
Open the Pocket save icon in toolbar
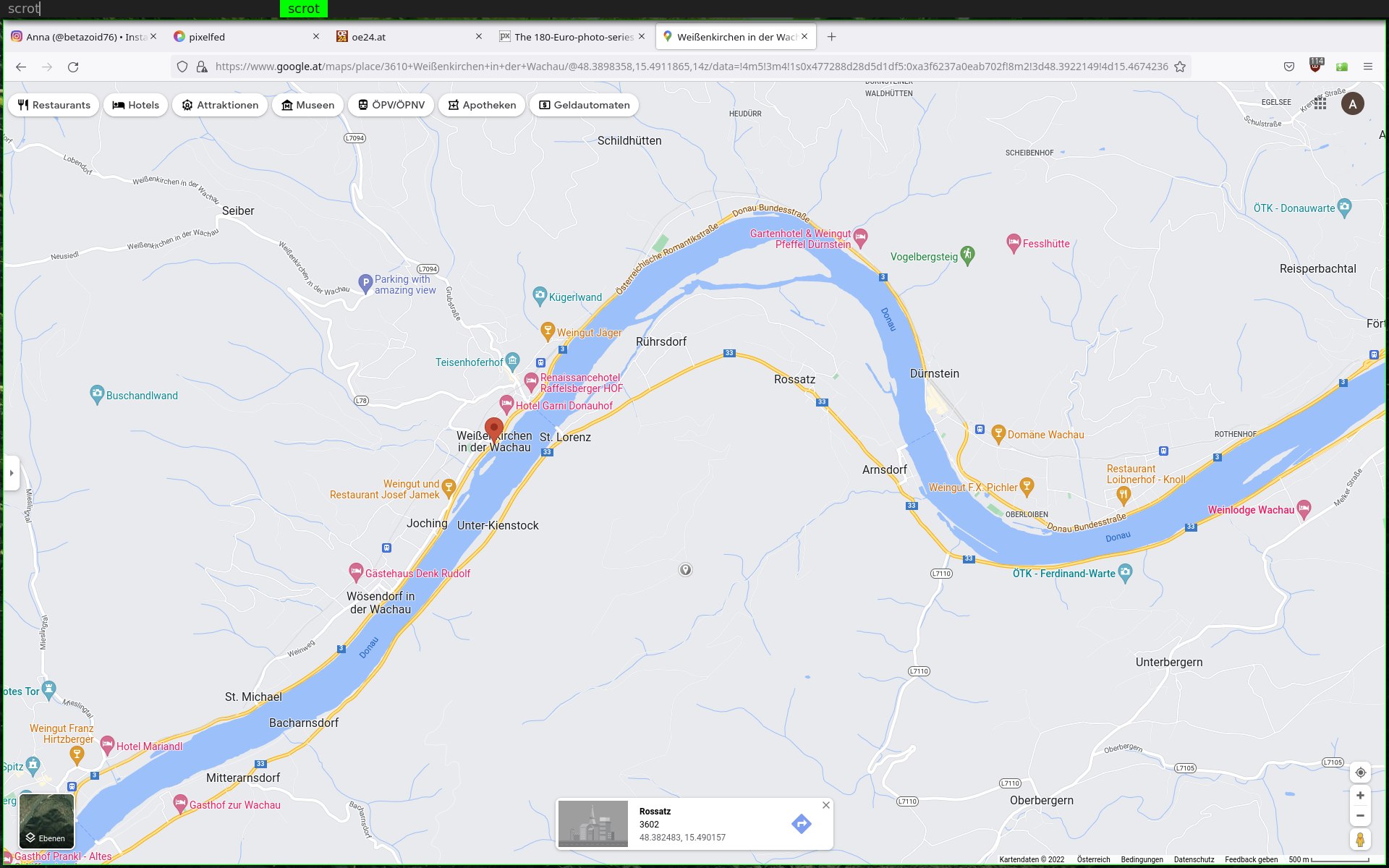[x=1289, y=67]
